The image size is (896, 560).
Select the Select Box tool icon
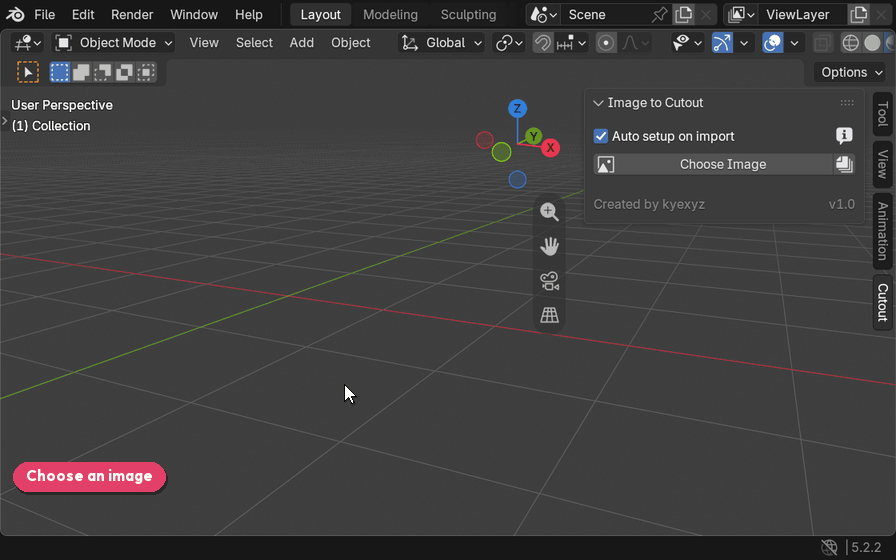coord(27,72)
